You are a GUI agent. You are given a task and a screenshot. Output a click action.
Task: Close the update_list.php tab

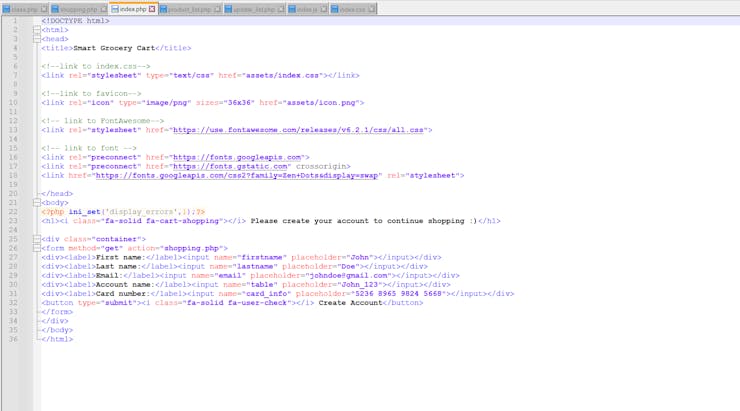(281, 9)
